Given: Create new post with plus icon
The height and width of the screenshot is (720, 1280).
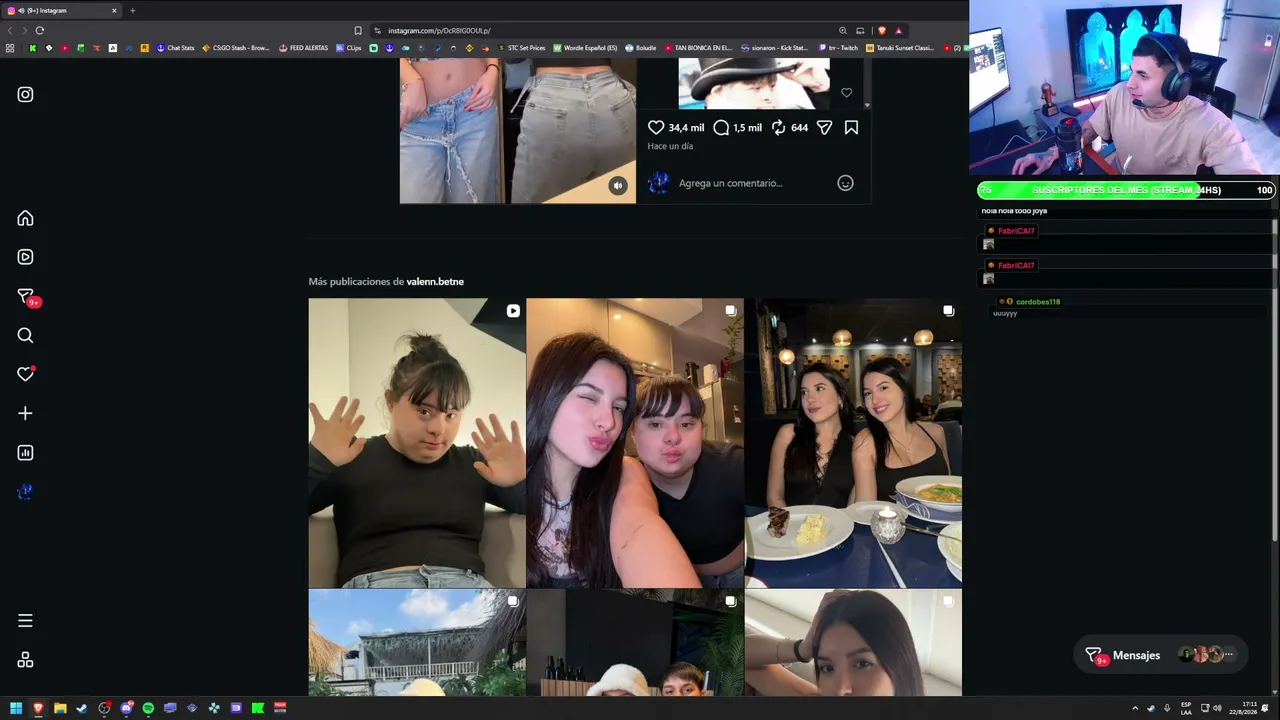Looking at the screenshot, I should (25, 413).
